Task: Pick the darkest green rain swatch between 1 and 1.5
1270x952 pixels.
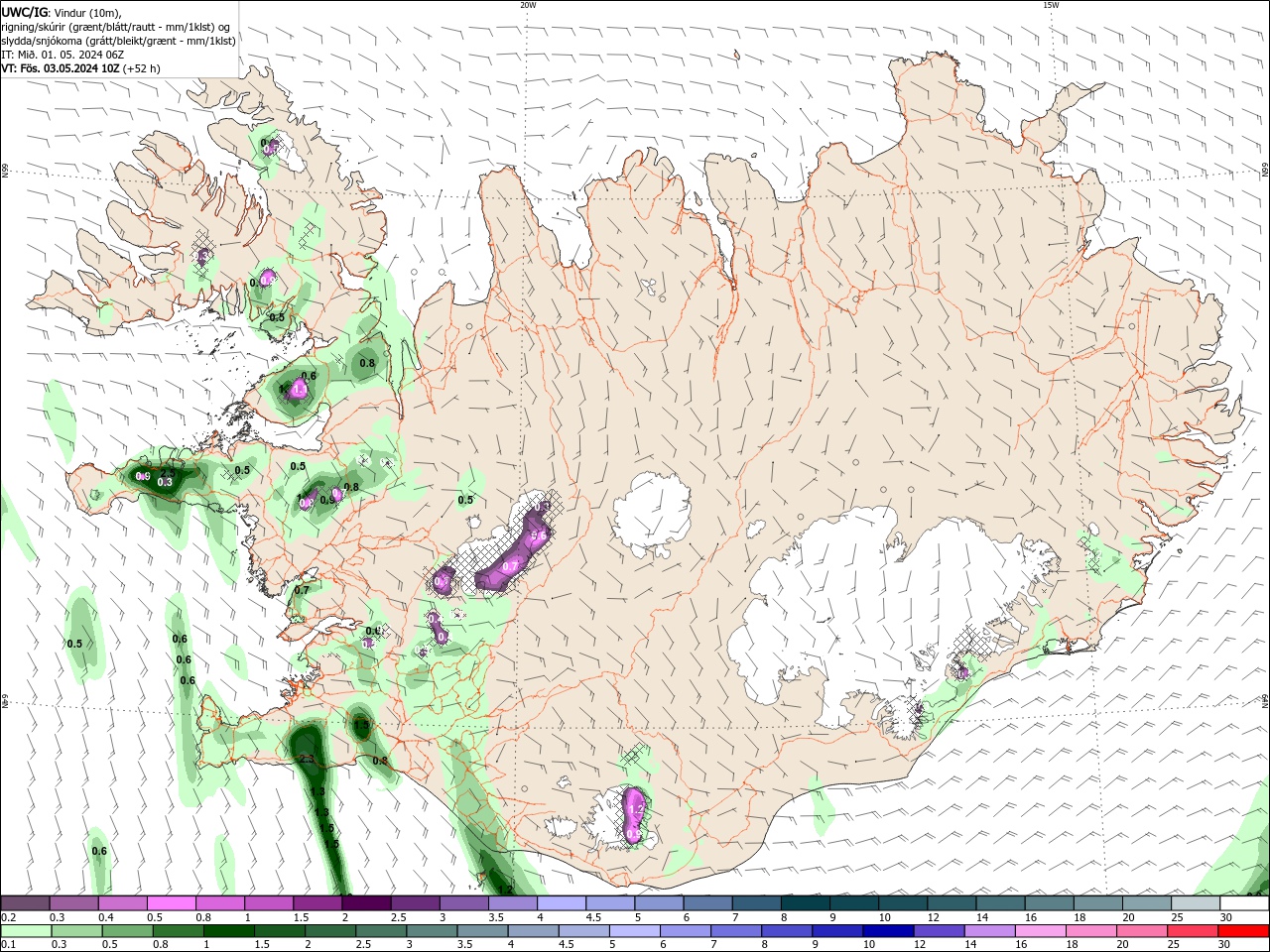Action: (x=228, y=931)
